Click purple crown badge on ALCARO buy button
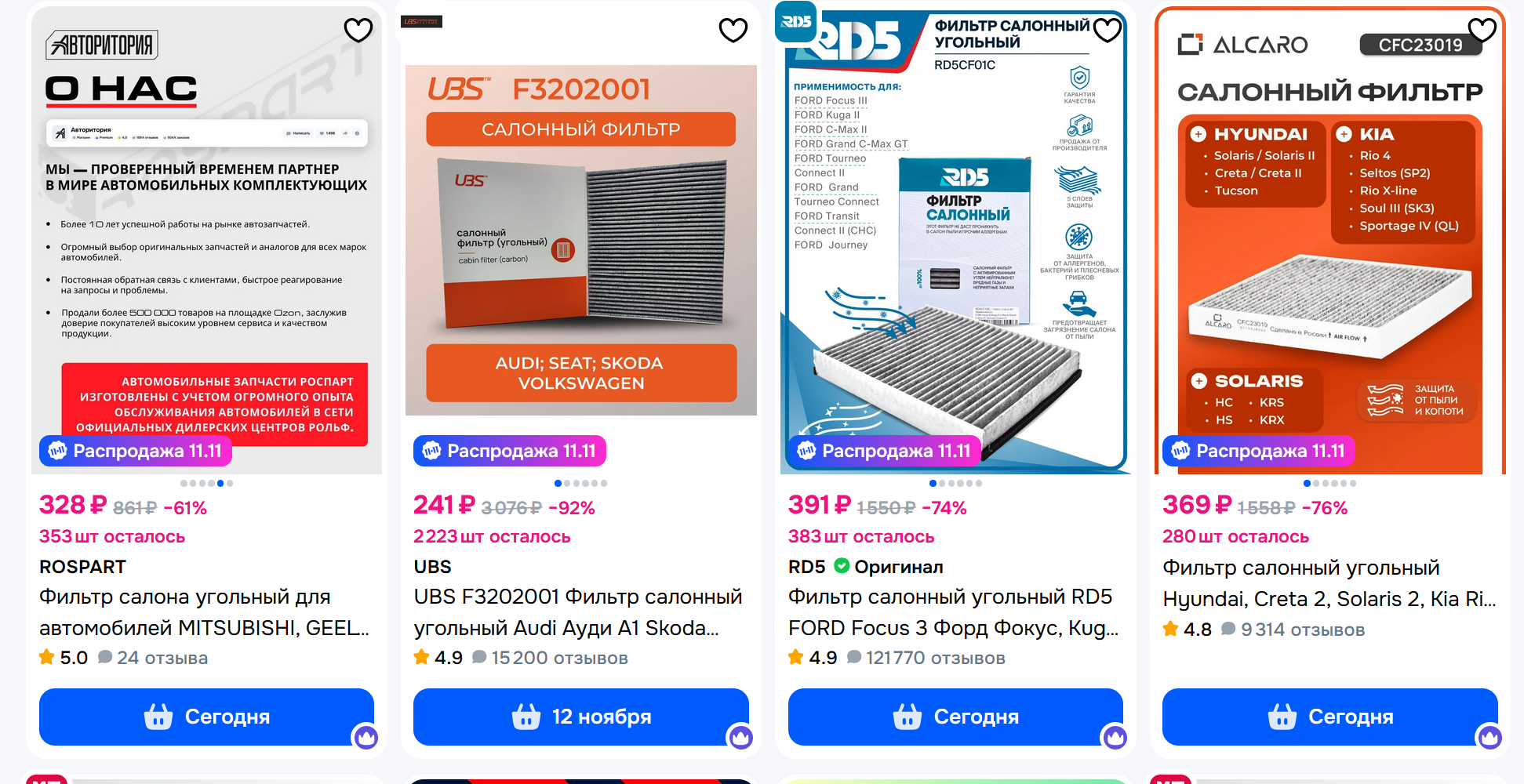Image resolution: width=1524 pixels, height=784 pixels. pos(1489,737)
